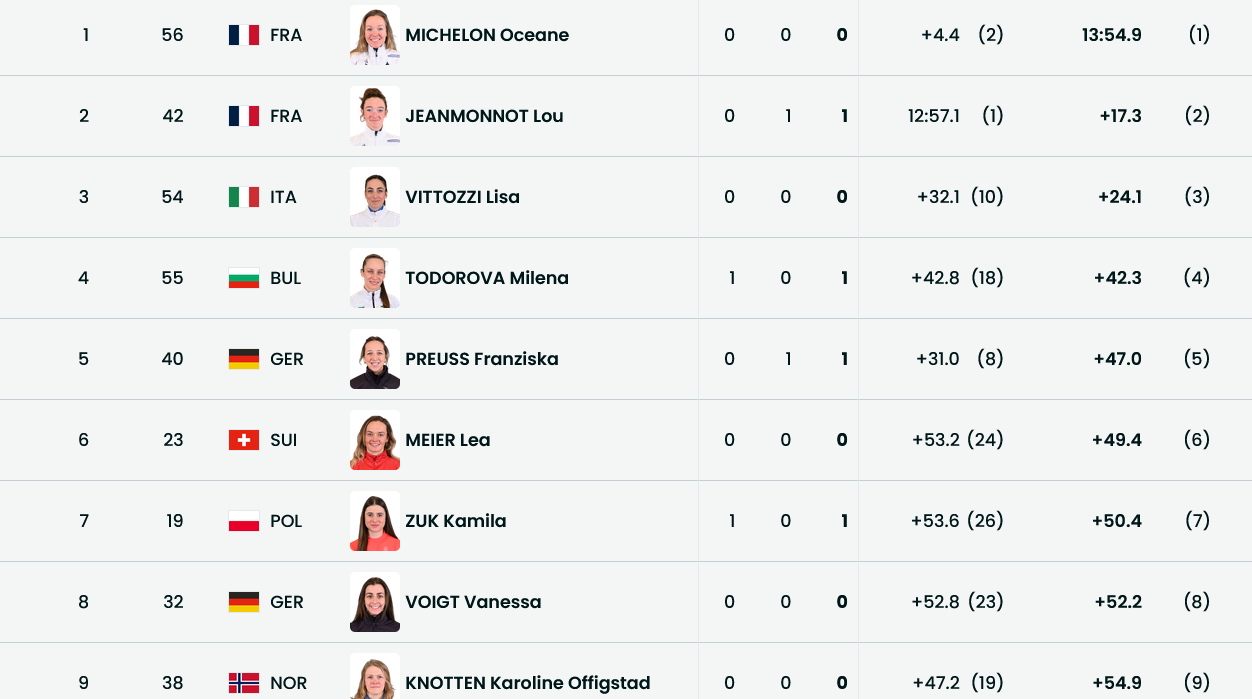Screen dimensions: 1252x699
Task: Open MICHELON Oceane athlete profile
Action: [x=487, y=35]
